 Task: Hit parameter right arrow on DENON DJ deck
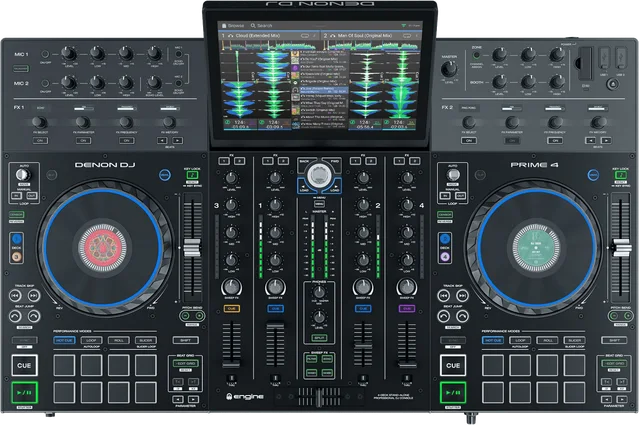pos(193,399)
